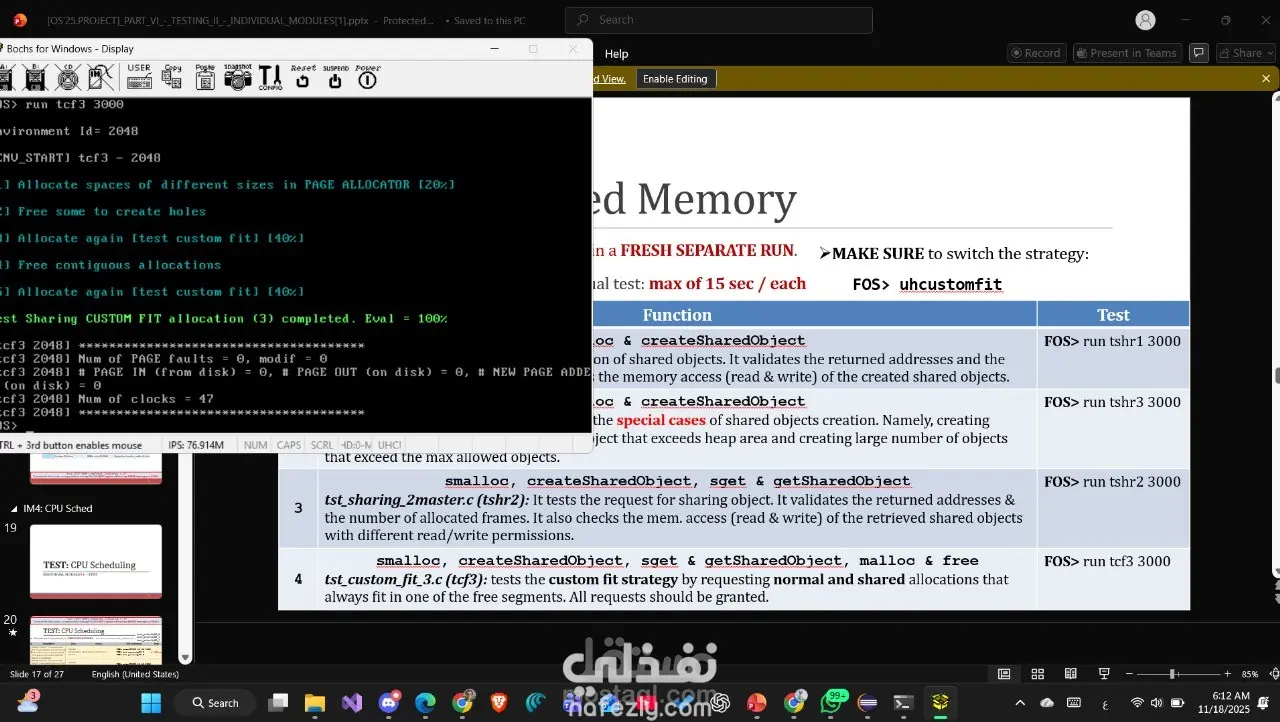Open Brave browser from the taskbar
The width and height of the screenshot is (1280, 722).
pyautogui.click(x=499, y=703)
